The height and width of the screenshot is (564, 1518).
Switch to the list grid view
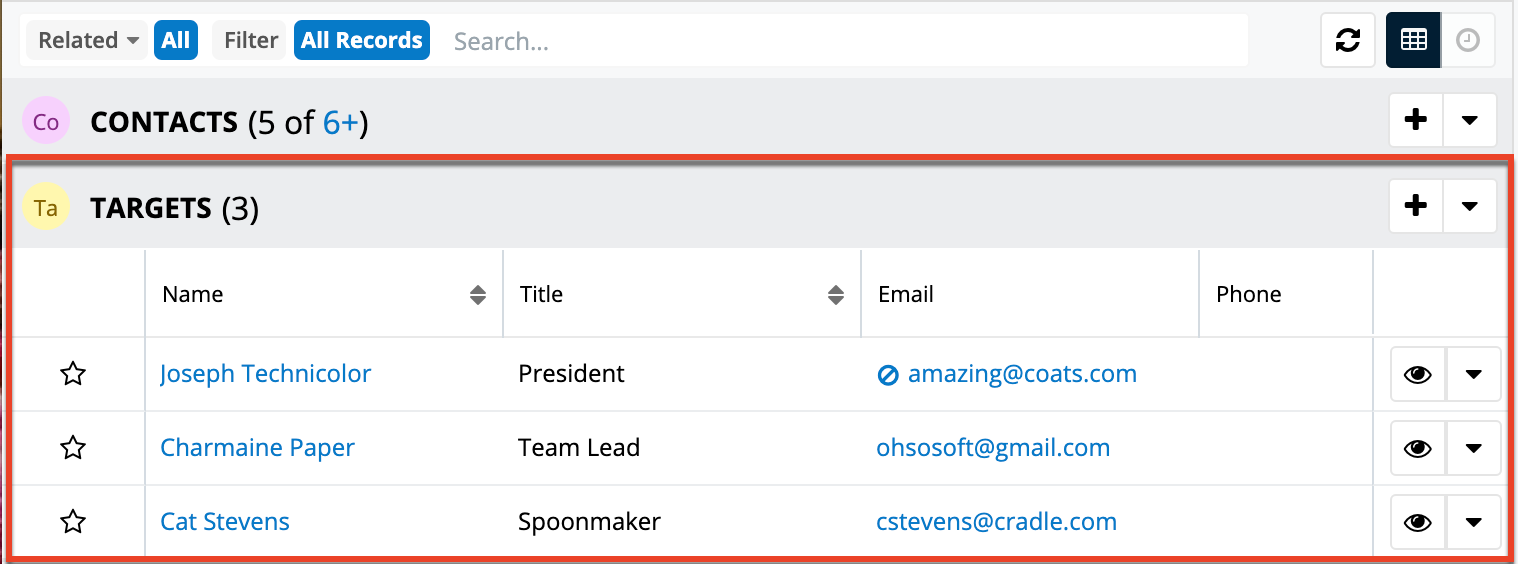tap(1413, 41)
